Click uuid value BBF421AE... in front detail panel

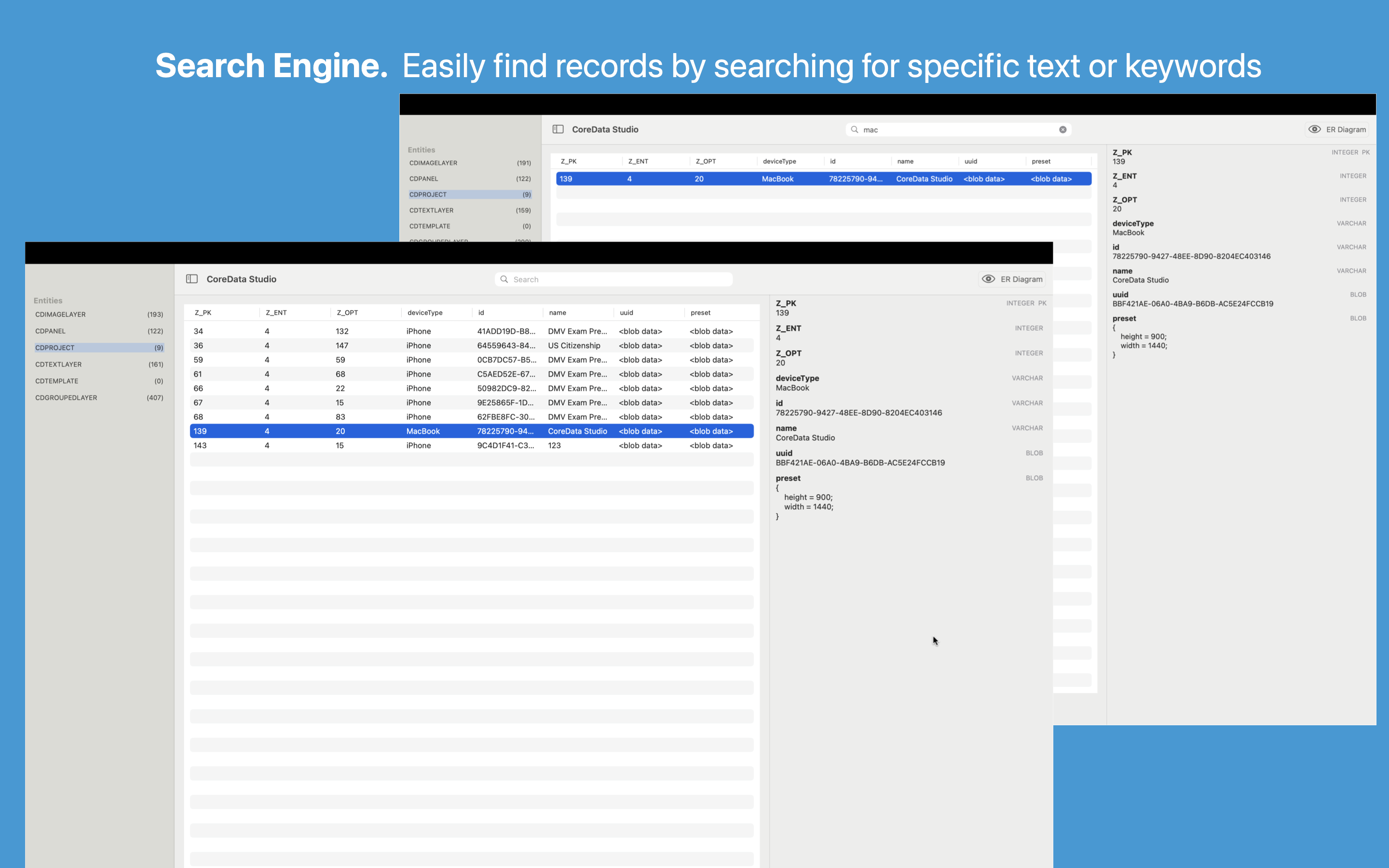tap(860, 463)
